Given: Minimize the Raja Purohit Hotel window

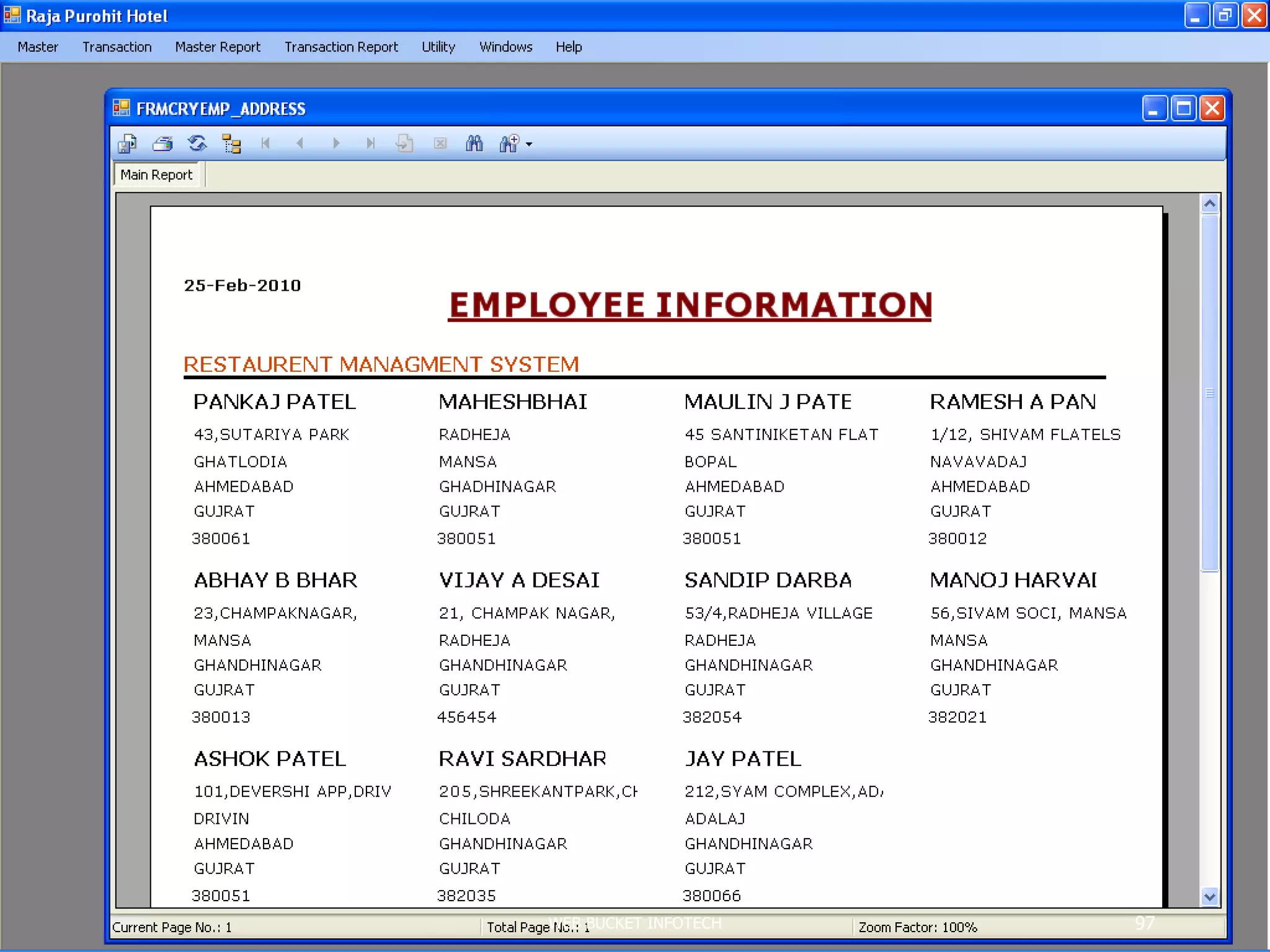Looking at the screenshot, I should (1196, 15).
